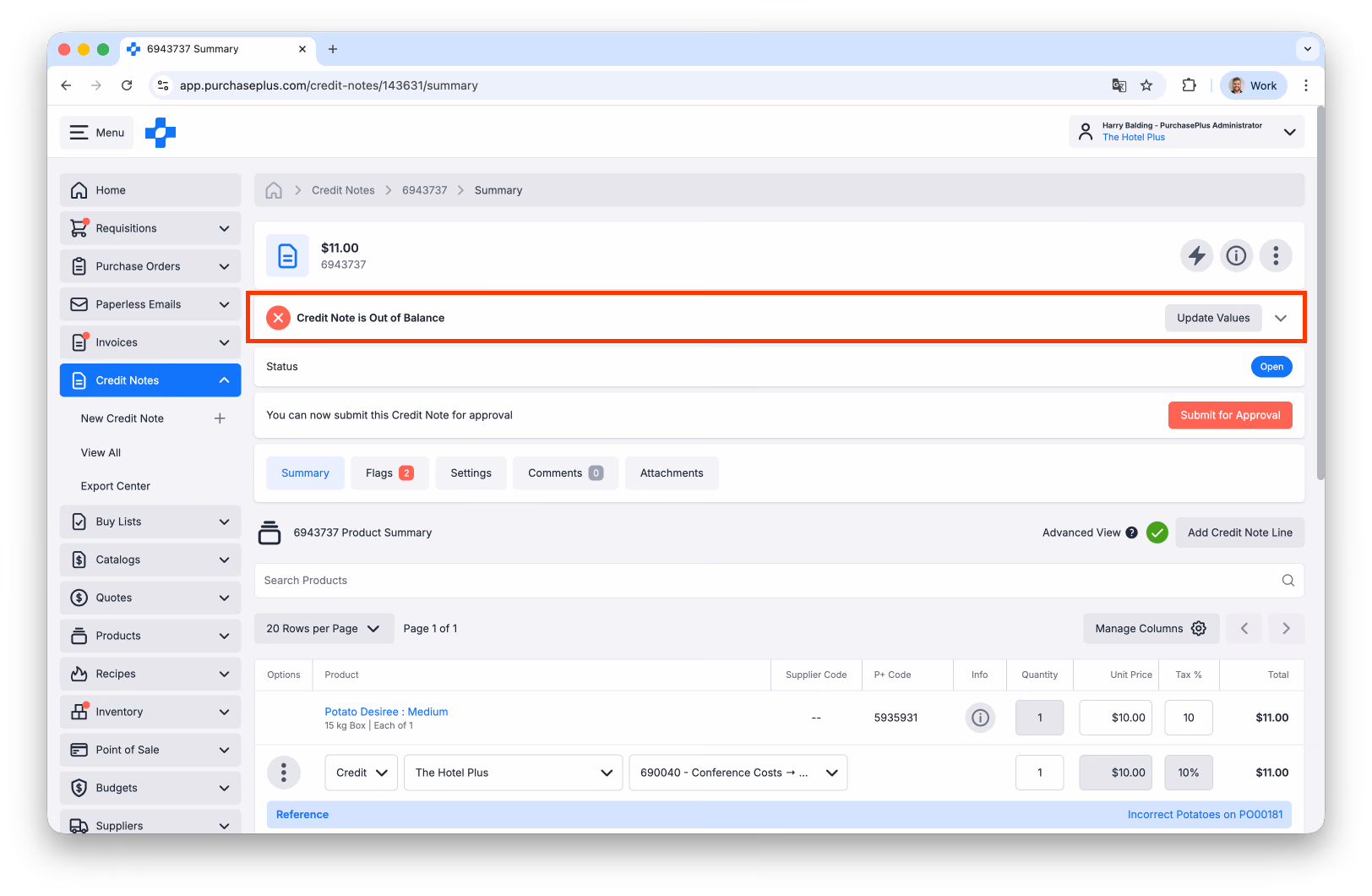Open the 690040 Conference Costs account dropdown

click(738, 773)
